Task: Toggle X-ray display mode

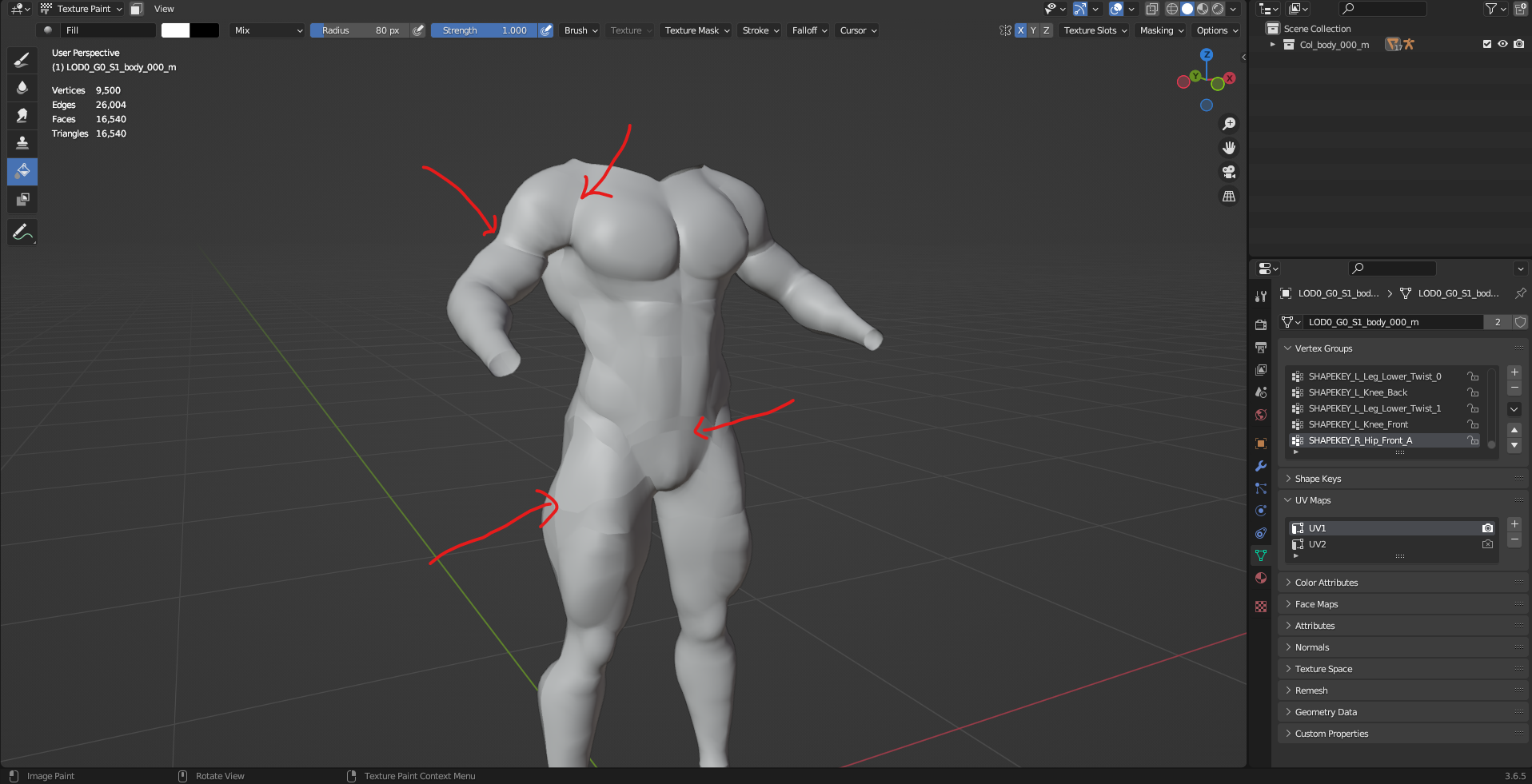Action: click(1152, 9)
